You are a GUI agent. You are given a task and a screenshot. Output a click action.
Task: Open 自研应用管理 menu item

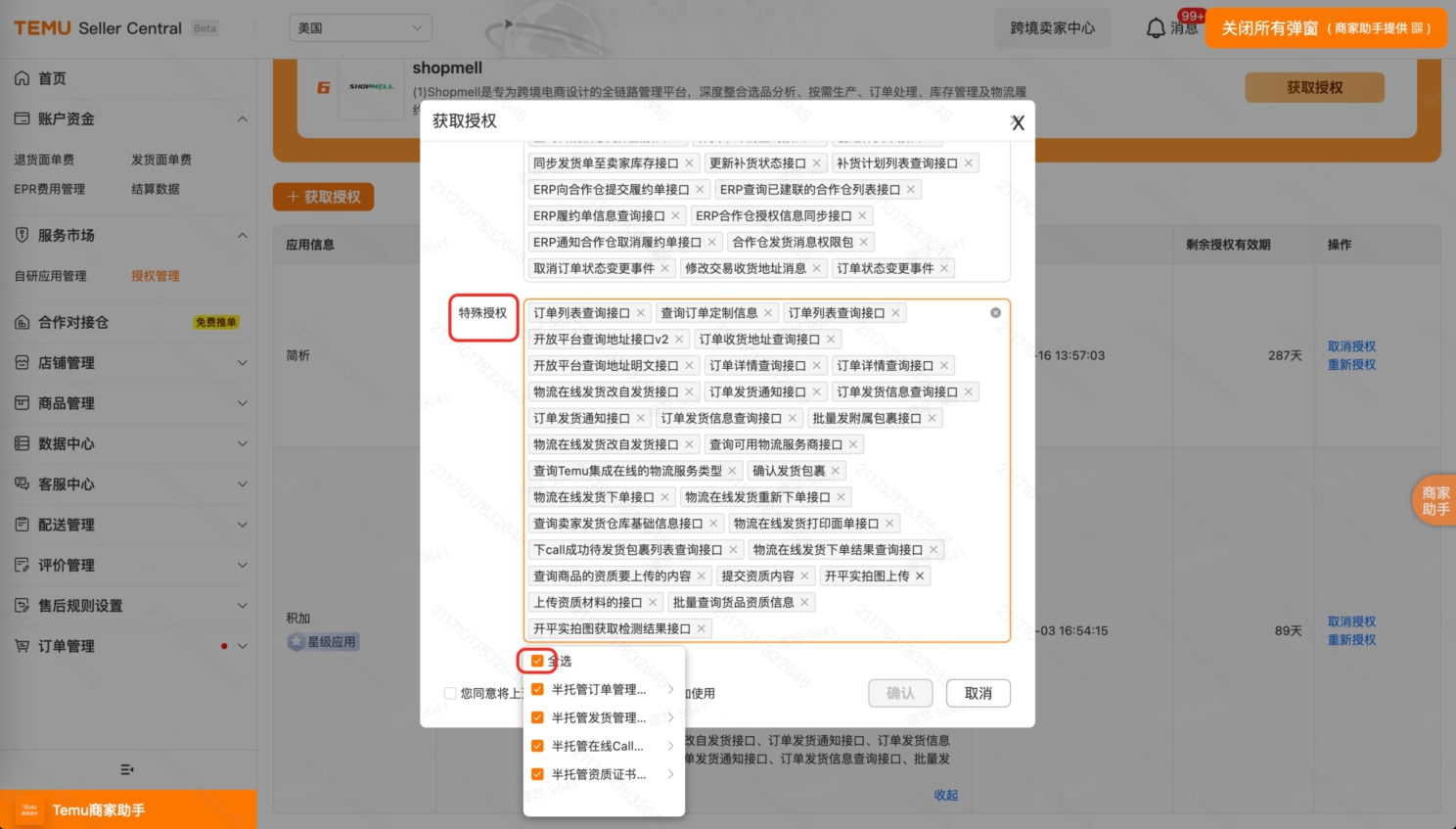pyautogui.click(x=50, y=276)
